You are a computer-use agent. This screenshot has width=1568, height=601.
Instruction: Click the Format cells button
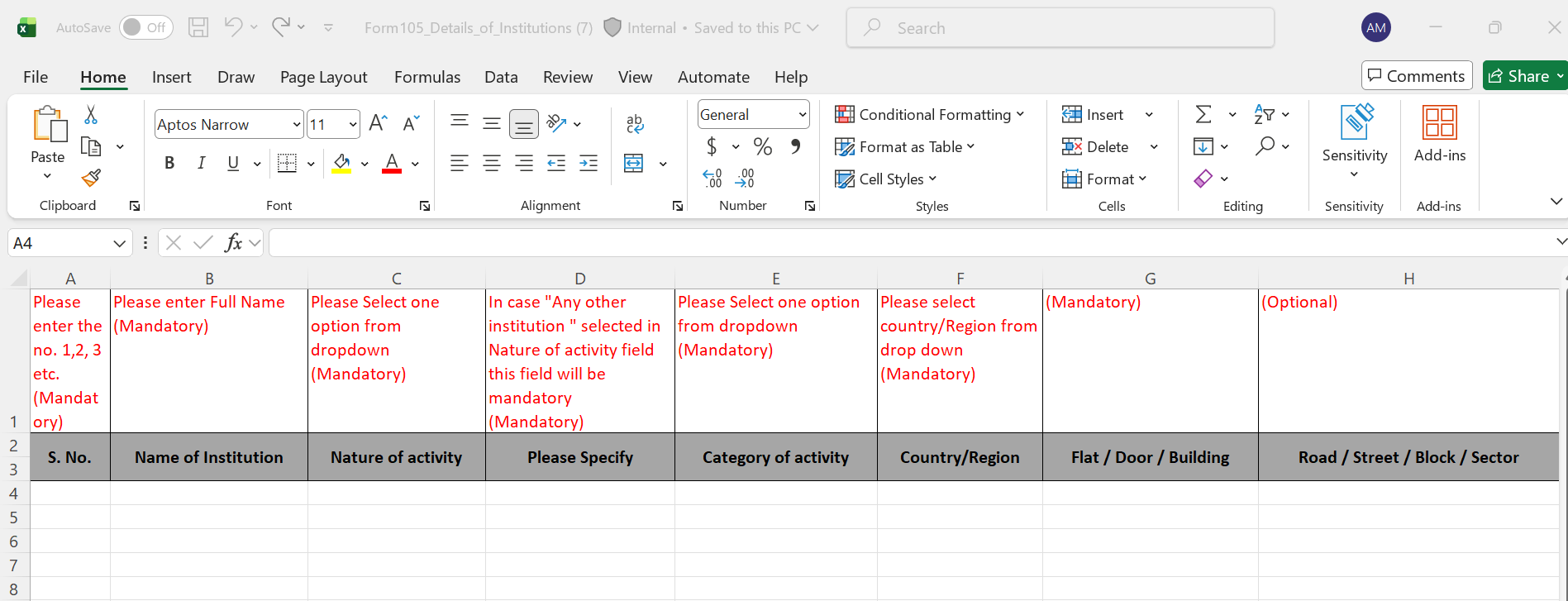1104,179
